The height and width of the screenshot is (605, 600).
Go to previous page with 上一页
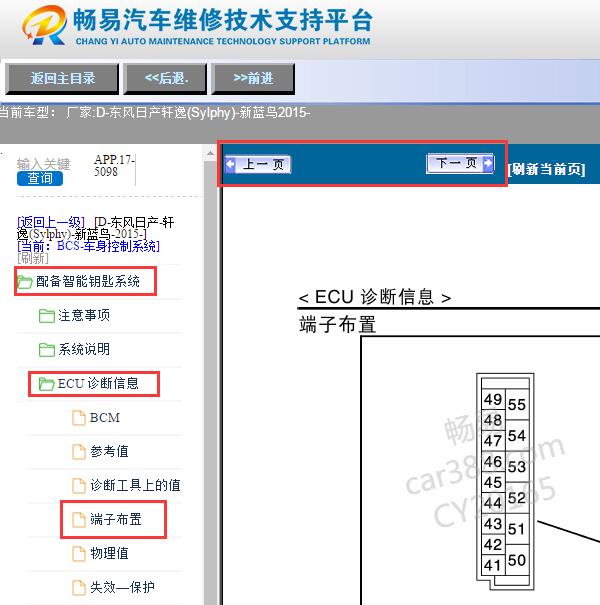click(x=258, y=165)
